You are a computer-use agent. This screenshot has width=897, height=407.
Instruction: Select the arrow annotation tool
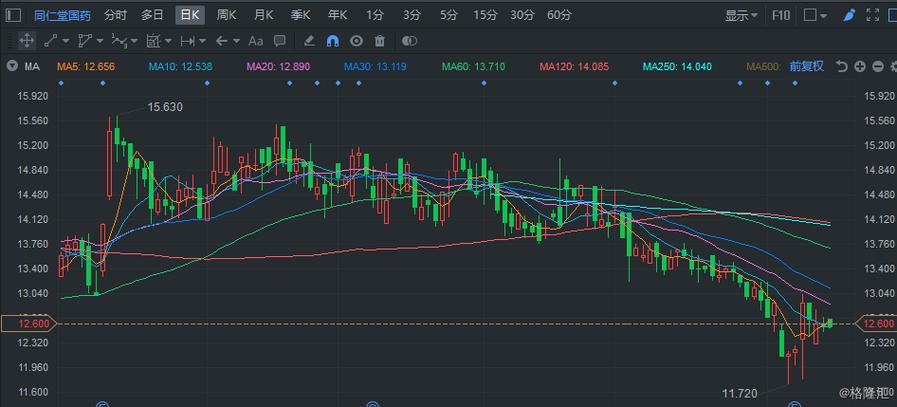pos(221,41)
